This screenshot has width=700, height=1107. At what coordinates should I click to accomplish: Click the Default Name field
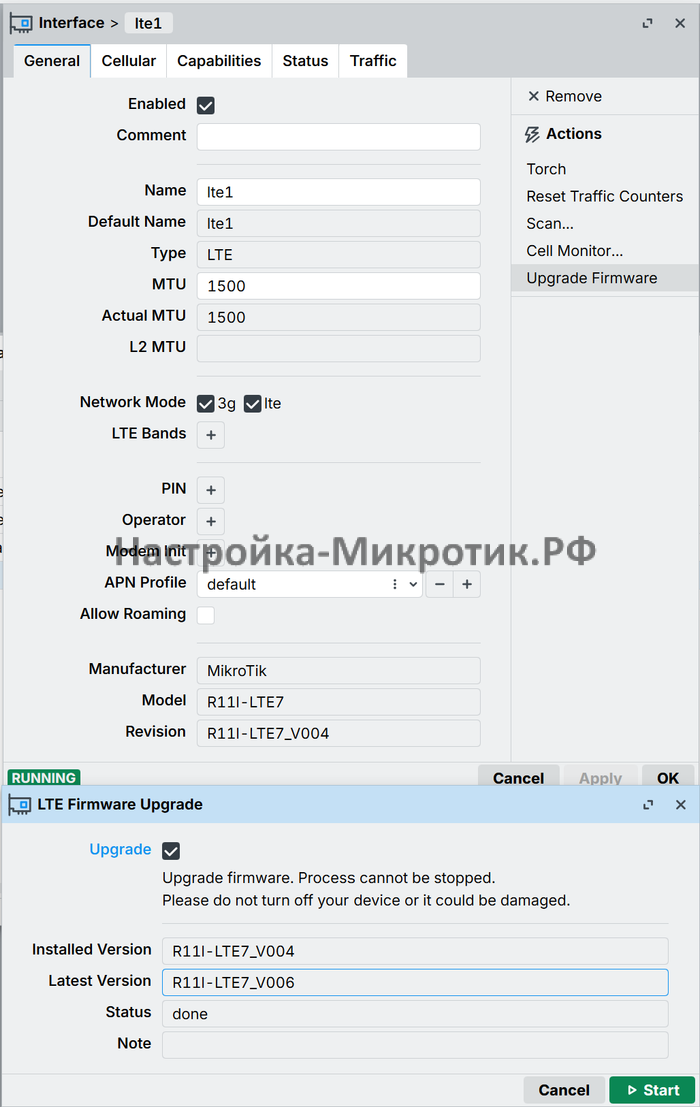coord(339,223)
